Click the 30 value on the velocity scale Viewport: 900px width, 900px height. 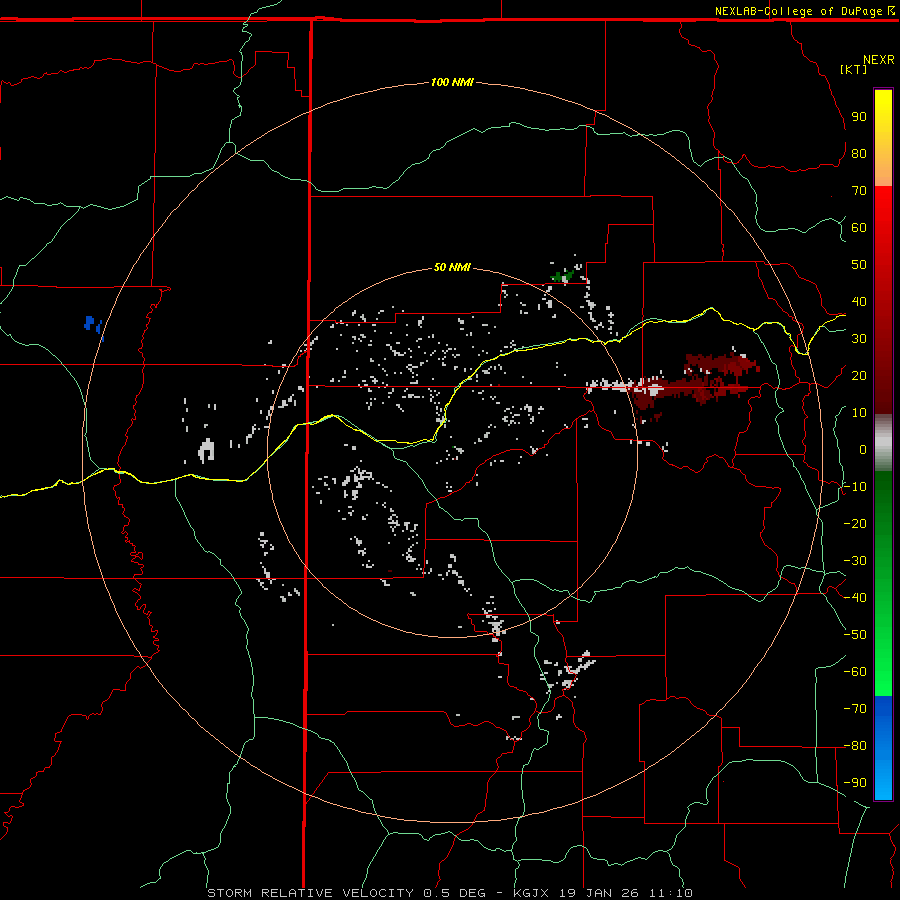859,339
